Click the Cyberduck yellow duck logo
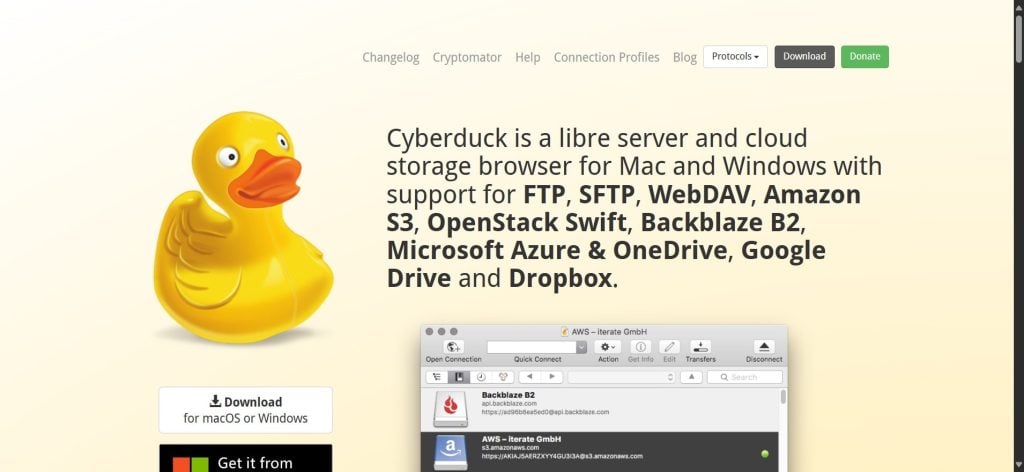The width and height of the screenshot is (1024, 472). (243, 227)
